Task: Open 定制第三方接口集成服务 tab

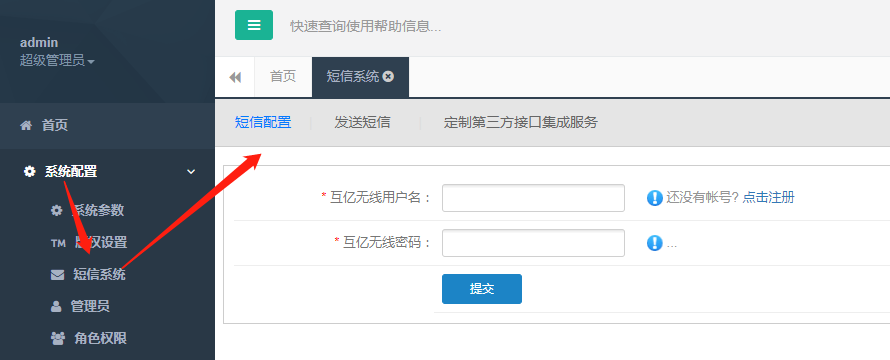Action: point(520,122)
